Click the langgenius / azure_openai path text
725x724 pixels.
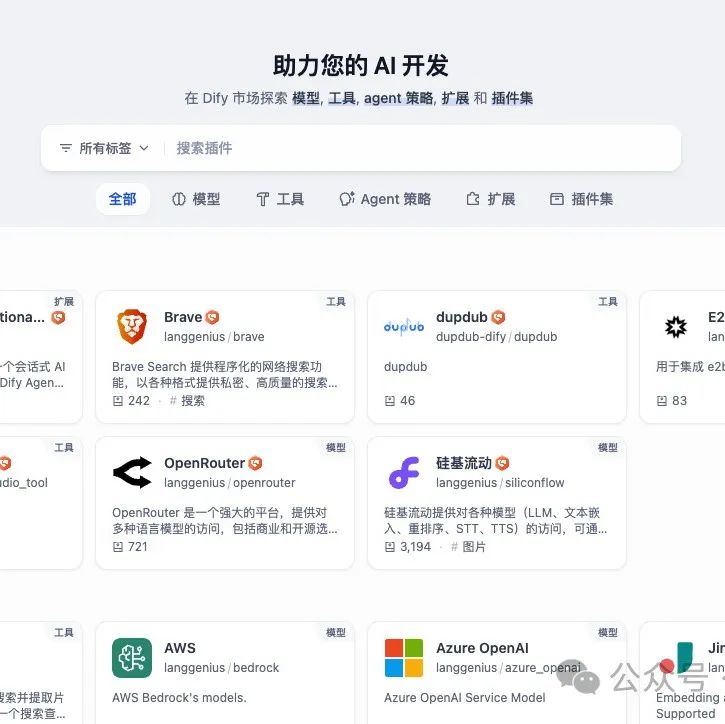(508, 668)
